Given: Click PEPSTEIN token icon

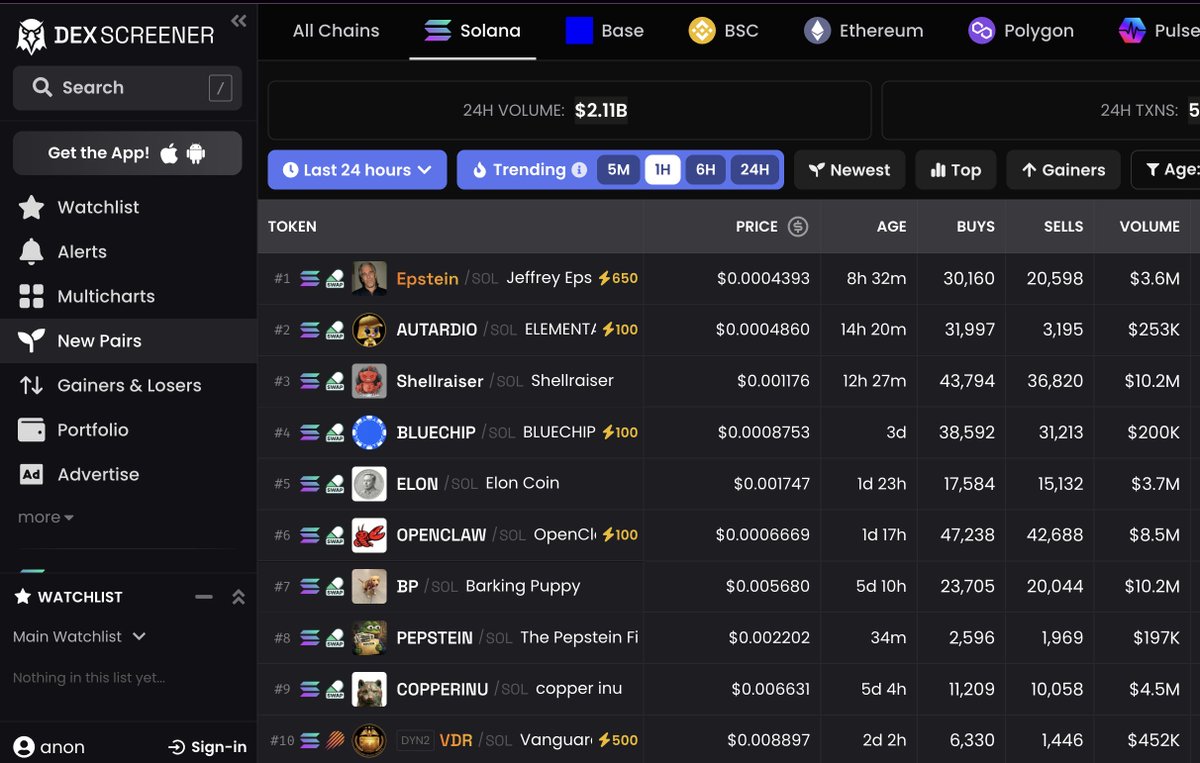Looking at the screenshot, I should point(369,637).
